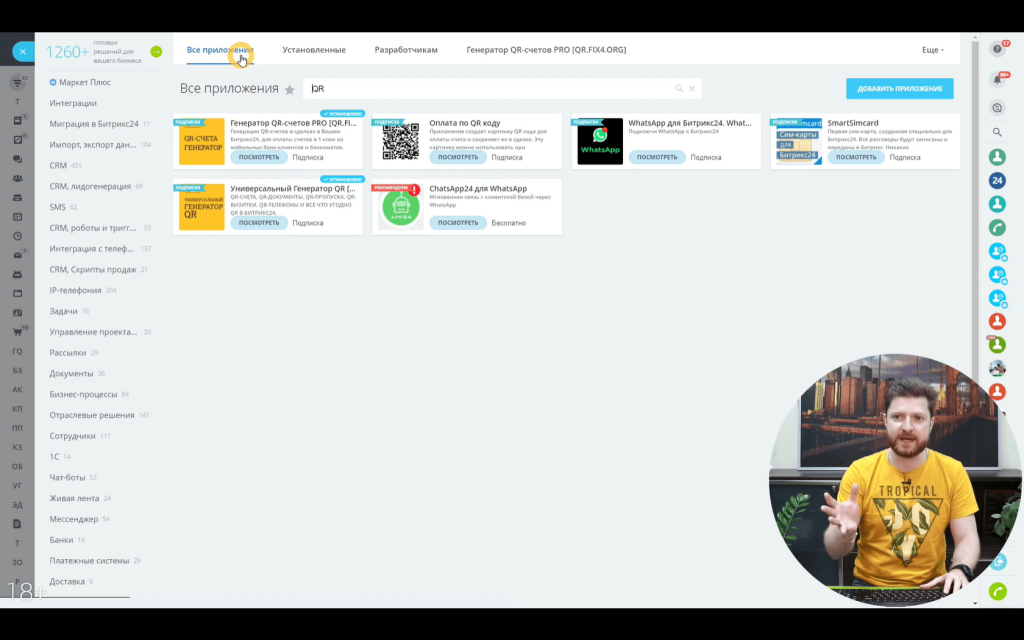Viewport: 1024px width, 640px height.
Task: Open Живая лента category
Action: click(x=74, y=498)
